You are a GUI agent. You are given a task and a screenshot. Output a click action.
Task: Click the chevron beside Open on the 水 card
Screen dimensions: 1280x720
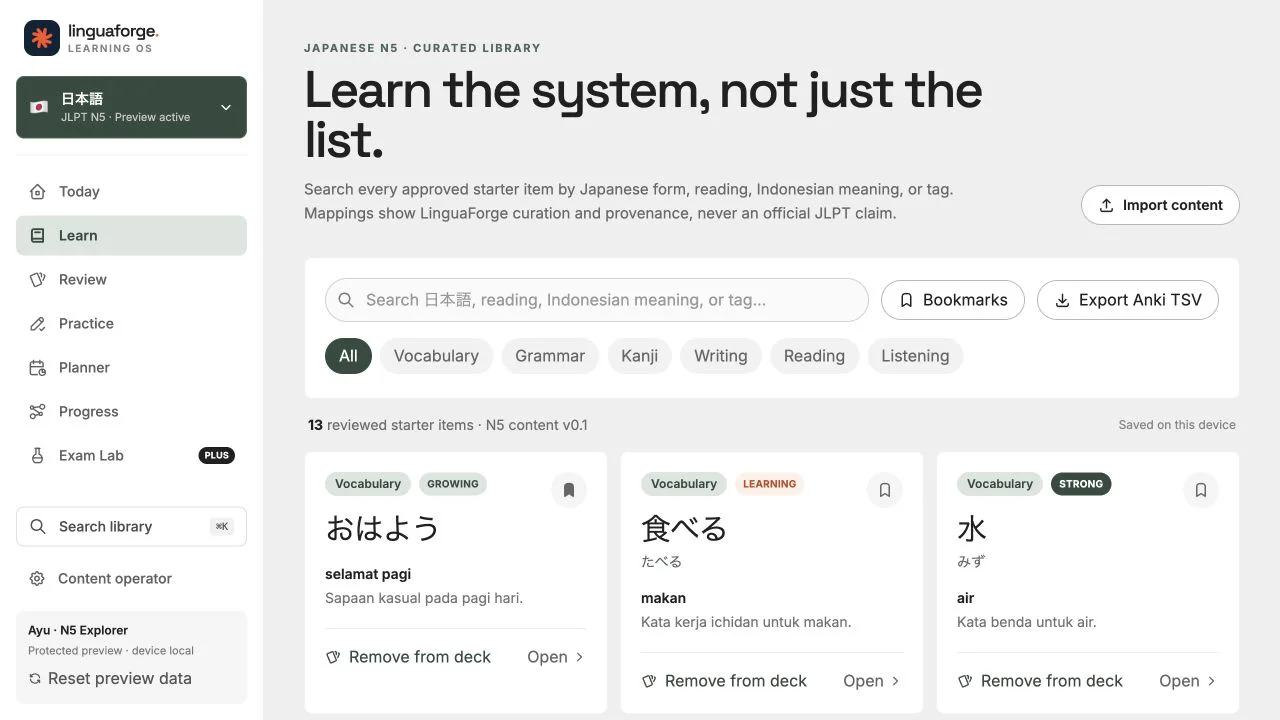coord(1212,681)
